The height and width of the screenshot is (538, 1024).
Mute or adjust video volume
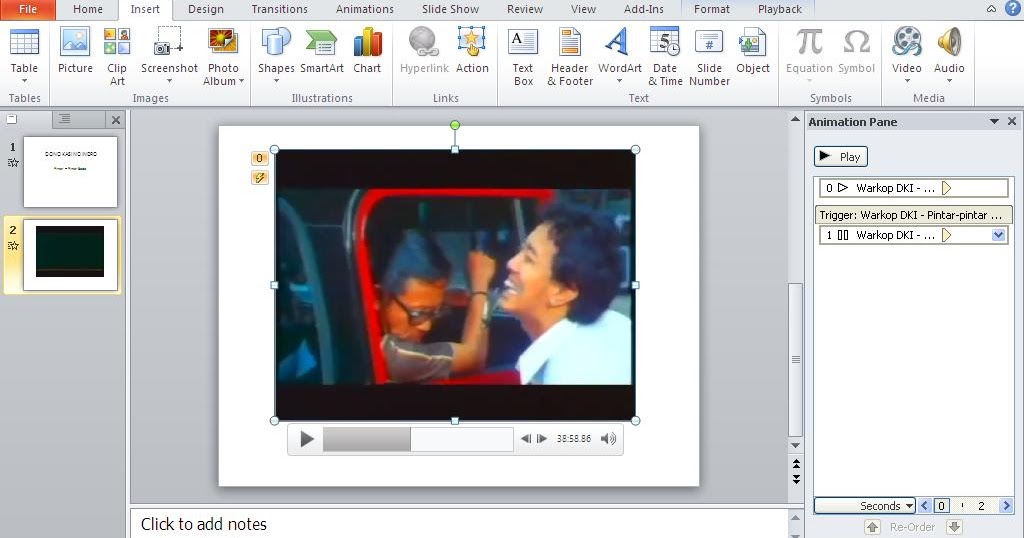[608, 439]
